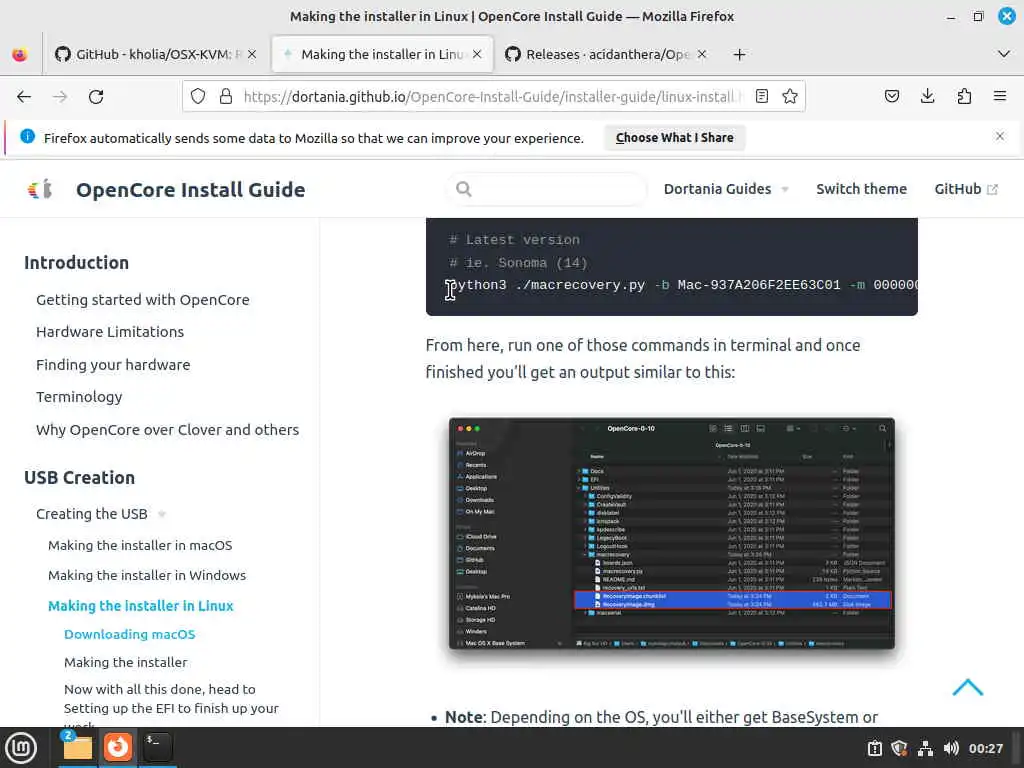The width and height of the screenshot is (1024, 768).
Task: Open the terminal from taskbar
Action: pos(157,746)
